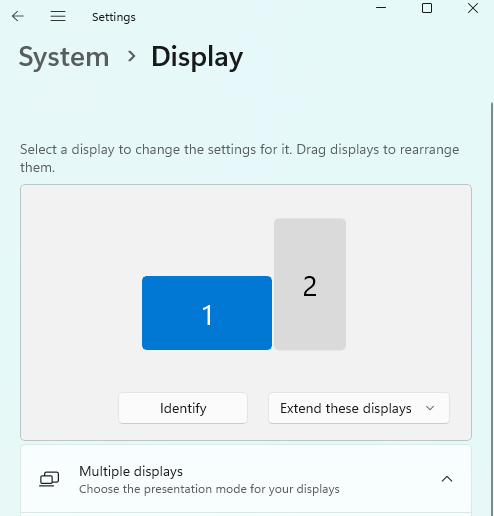Go back using the back arrow

tap(18, 16)
